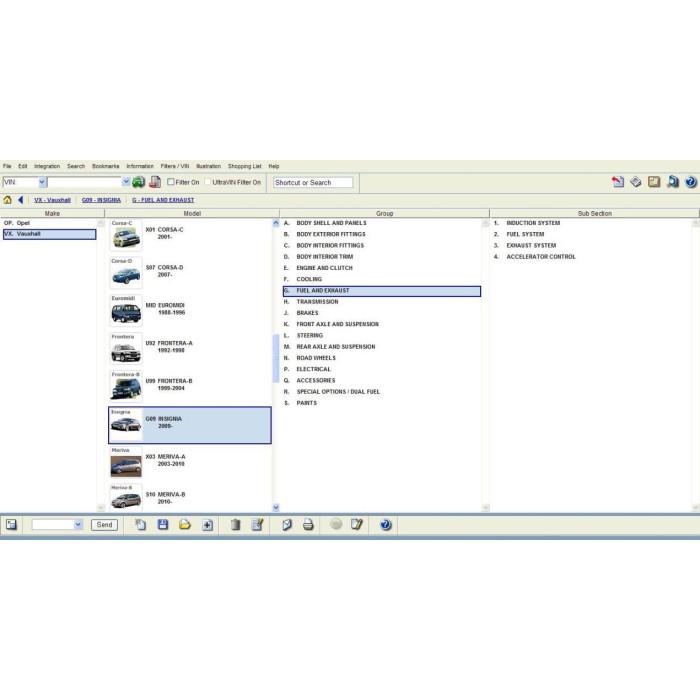Open the File menu
Viewport: 700px width, 700px height.
pyautogui.click(x=7, y=166)
